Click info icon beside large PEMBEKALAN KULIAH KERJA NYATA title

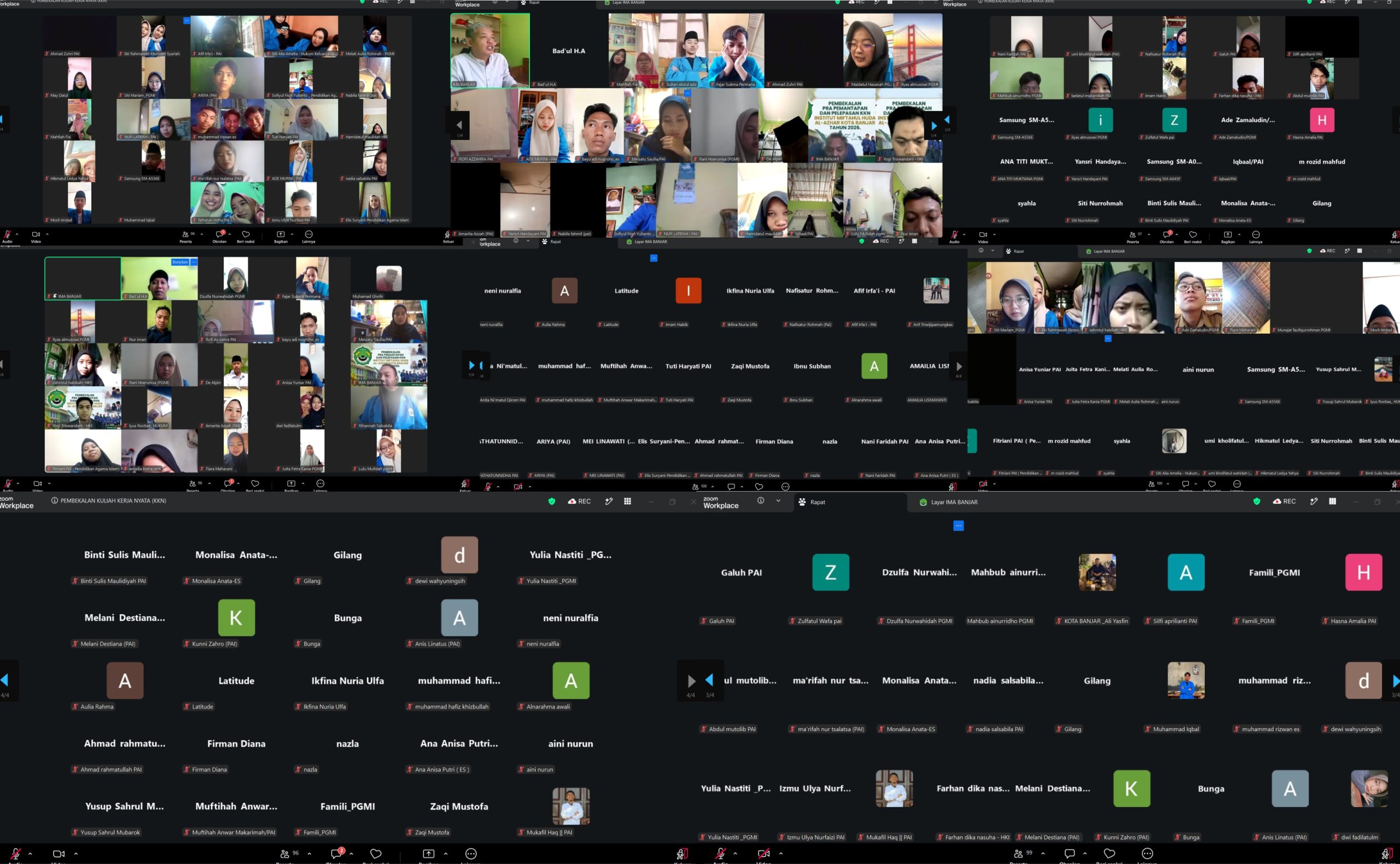(x=55, y=500)
